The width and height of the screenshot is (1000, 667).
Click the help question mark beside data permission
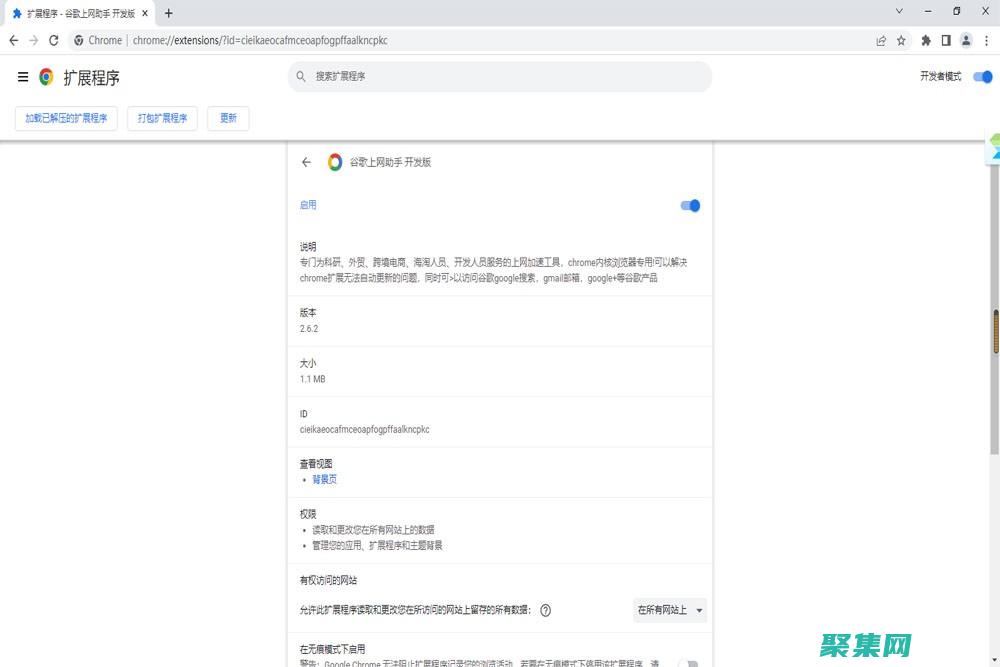click(545, 610)
